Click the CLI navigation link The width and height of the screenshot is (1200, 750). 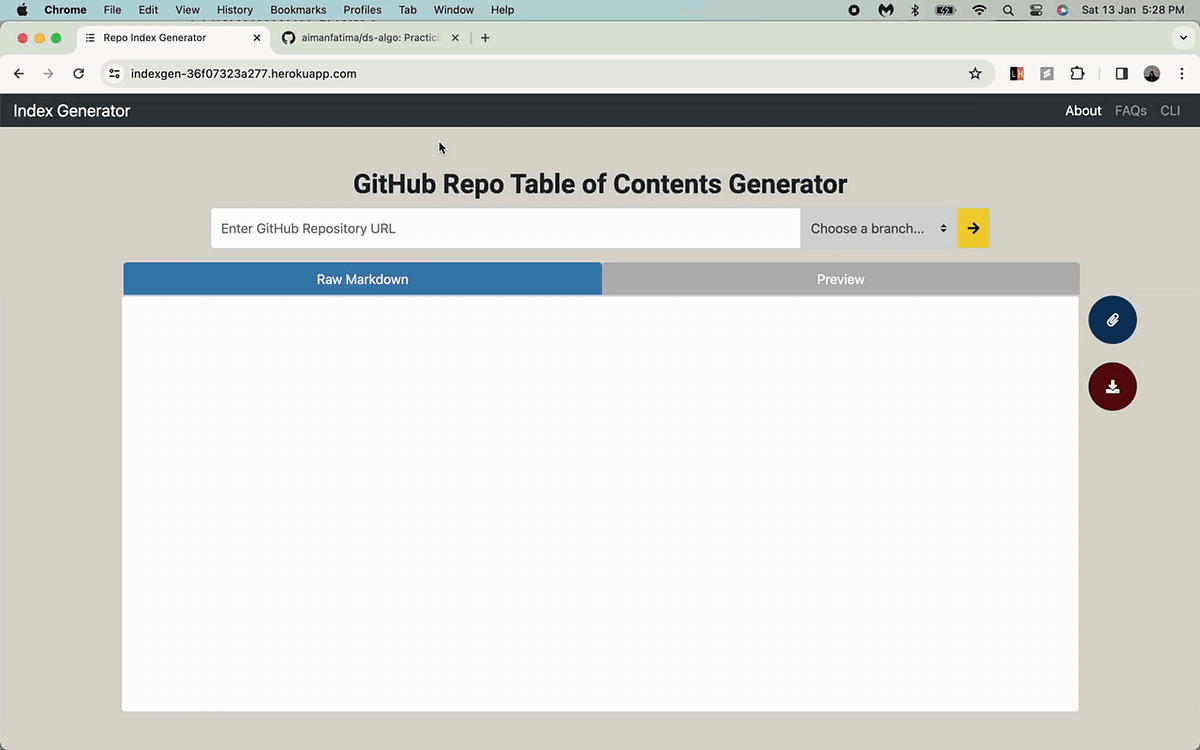(x=1170, y=110)
